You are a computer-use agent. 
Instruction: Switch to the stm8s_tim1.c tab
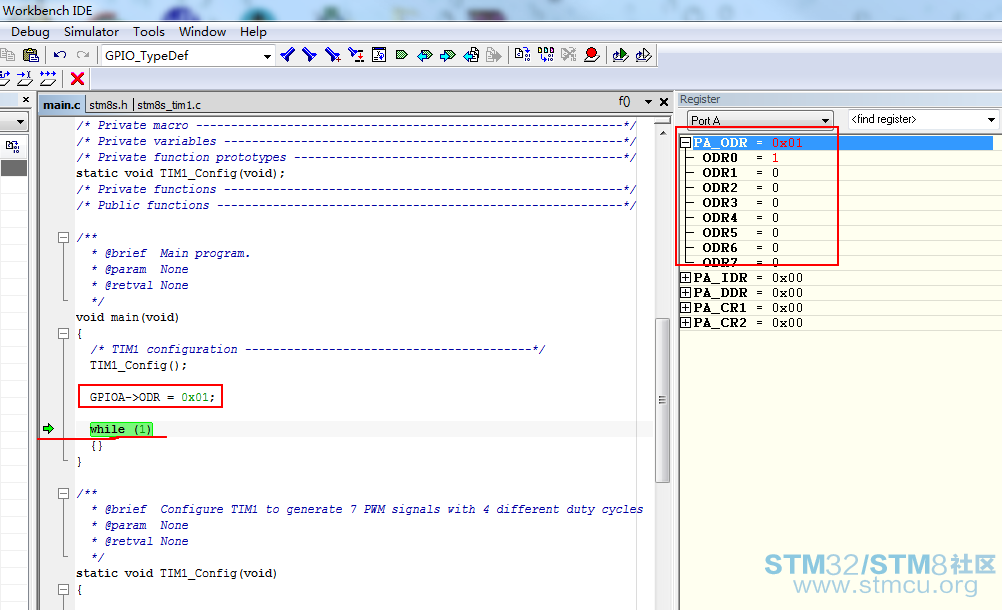click(169, 105)
